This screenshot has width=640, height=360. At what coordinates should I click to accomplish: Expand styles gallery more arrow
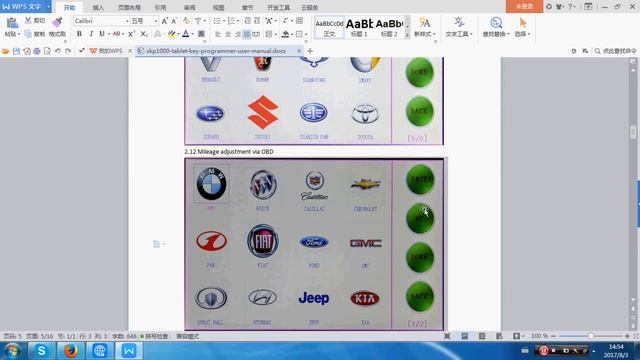click(x=407, y=36)
